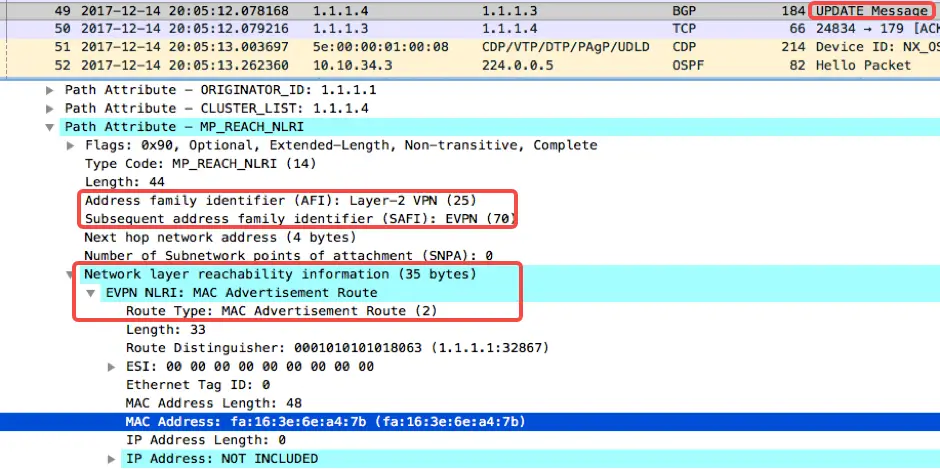
Task: Select packet 50 TCP row
Action: tap(470, 29)
